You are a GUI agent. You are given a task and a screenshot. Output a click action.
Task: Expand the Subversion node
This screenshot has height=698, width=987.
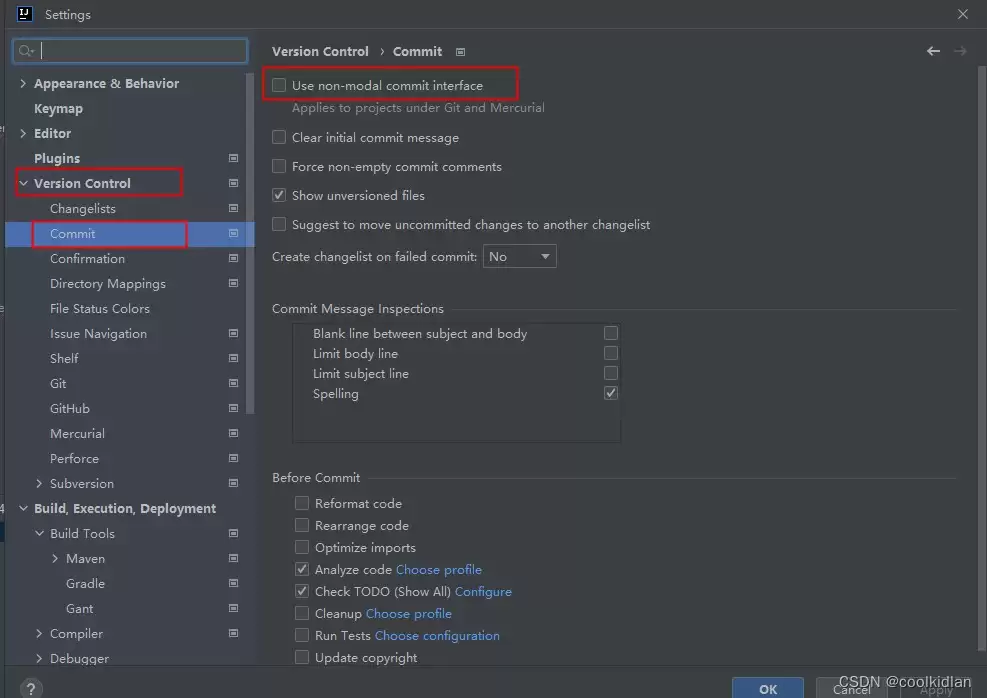(39, 483)
